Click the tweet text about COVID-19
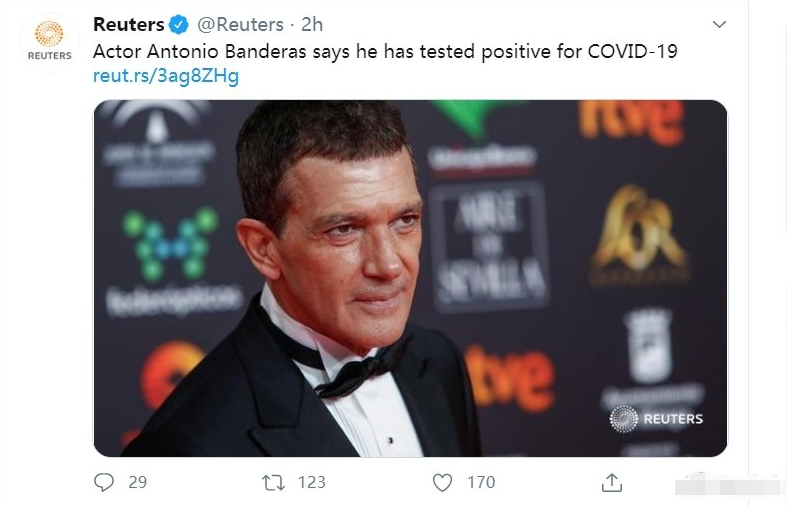This screenshot has height=509, width=787. pos(385,50)
